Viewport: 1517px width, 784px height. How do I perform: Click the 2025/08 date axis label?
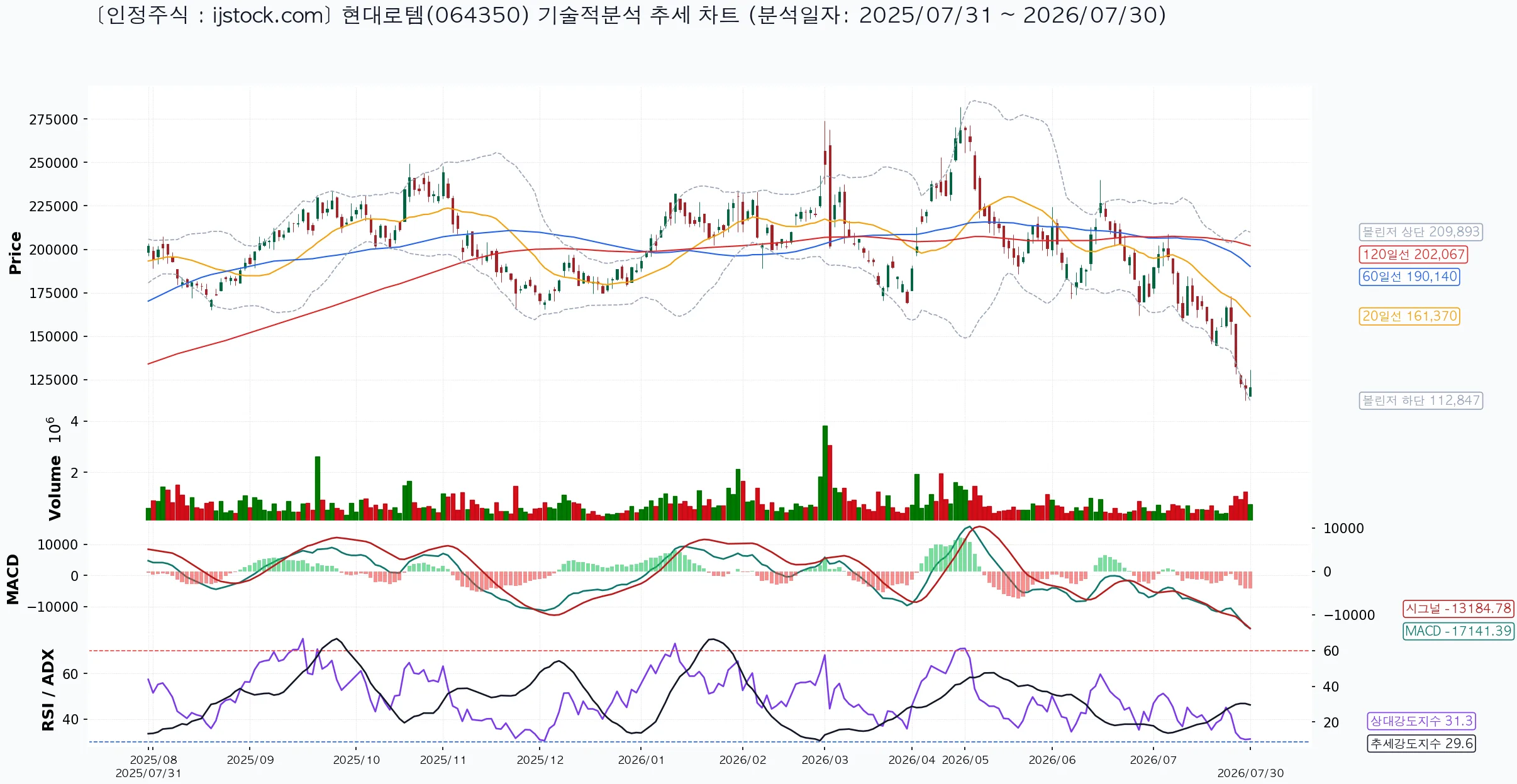[x=153, y=760]
